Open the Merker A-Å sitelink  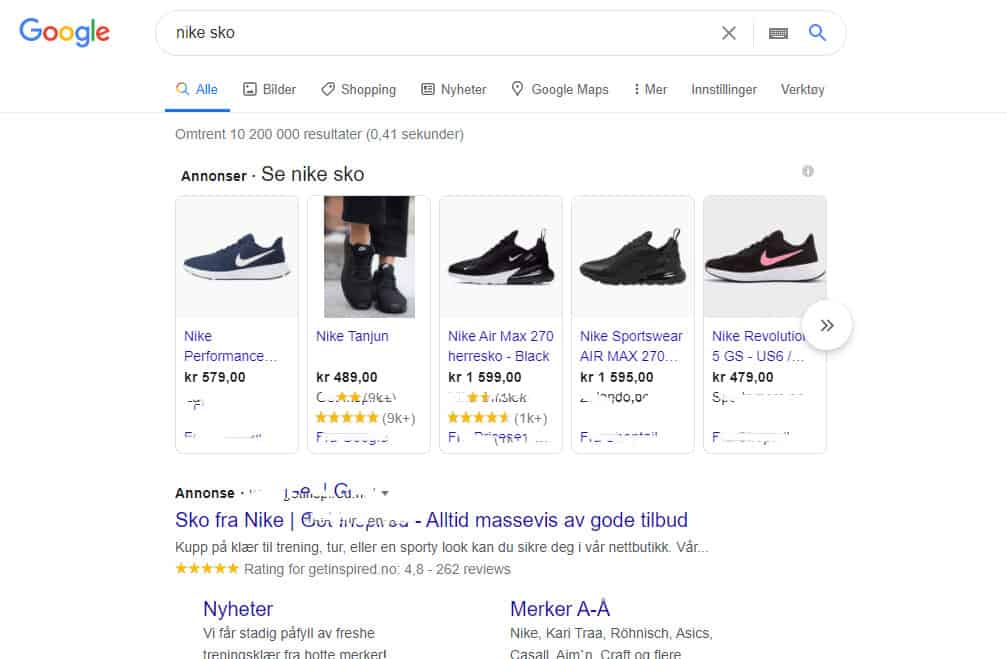[559, 609]
